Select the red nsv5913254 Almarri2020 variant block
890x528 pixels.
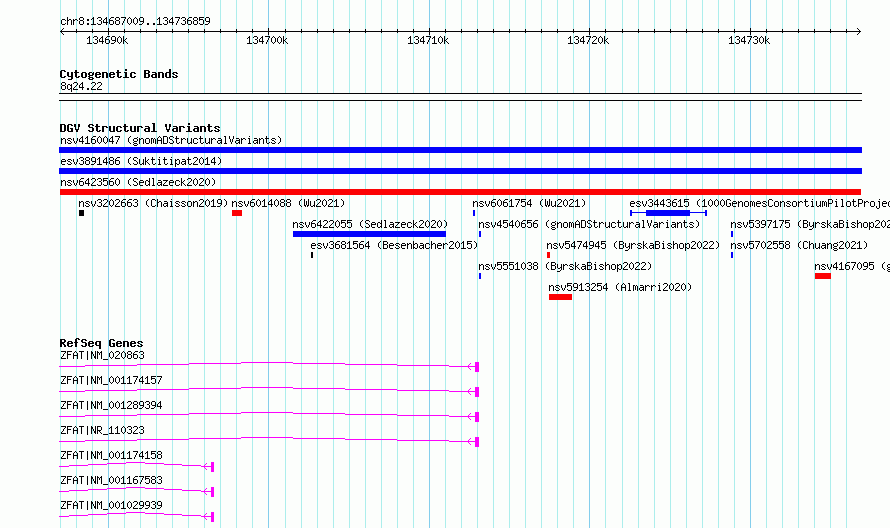pyautogui.click(x=560, y=297)
